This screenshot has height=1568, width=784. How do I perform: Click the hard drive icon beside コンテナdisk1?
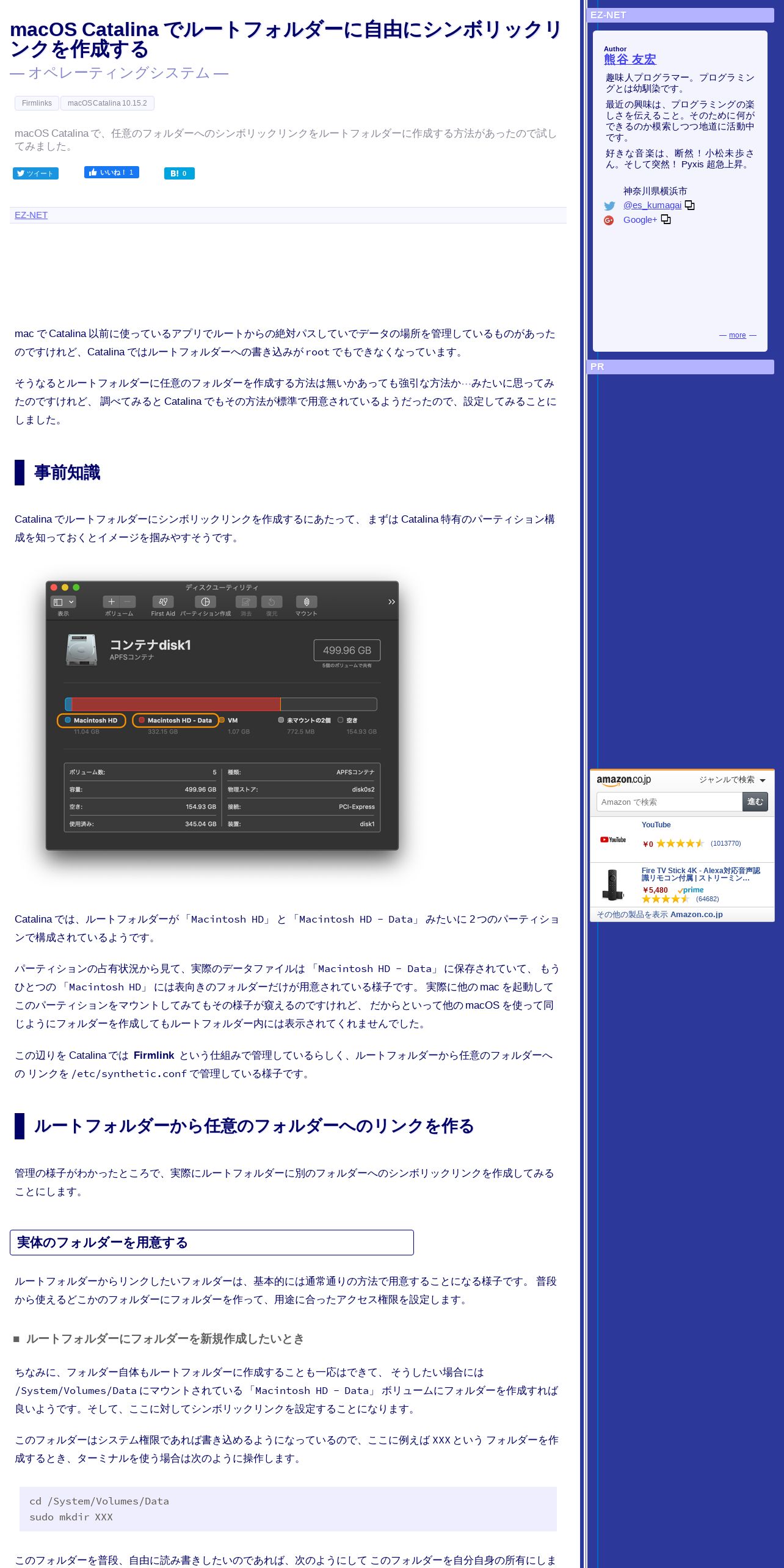coord(82,650)
